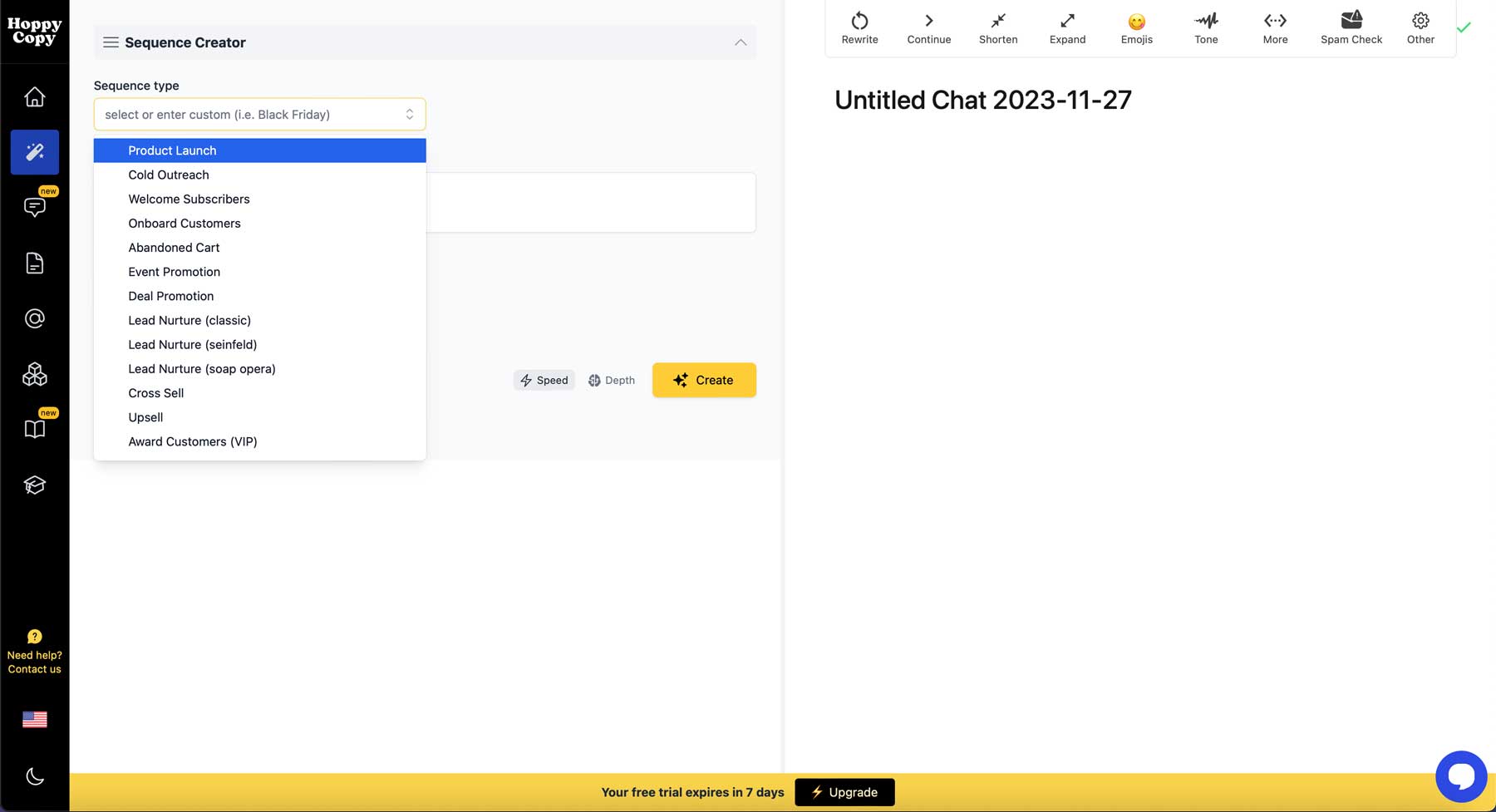Open the home icon in the sidebar
Screen dimensions: 1496x812
(x=34, y=96)
